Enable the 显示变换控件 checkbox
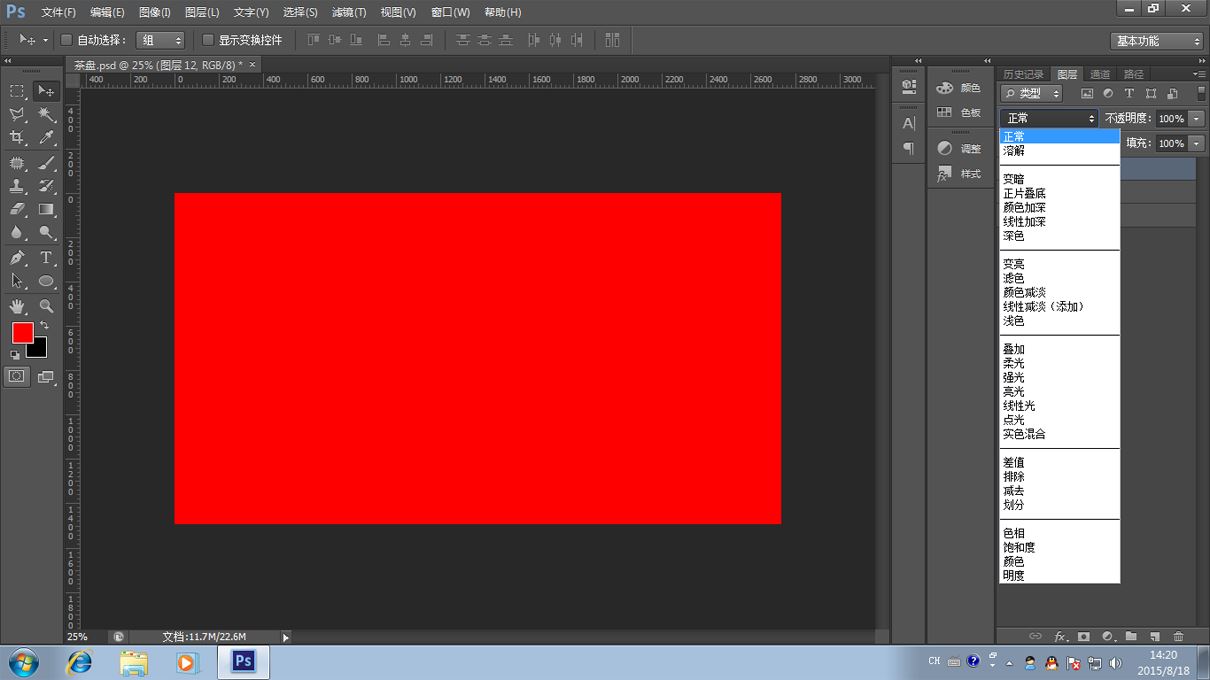The height and width of the screenshot is (680, 1210). 208,40
